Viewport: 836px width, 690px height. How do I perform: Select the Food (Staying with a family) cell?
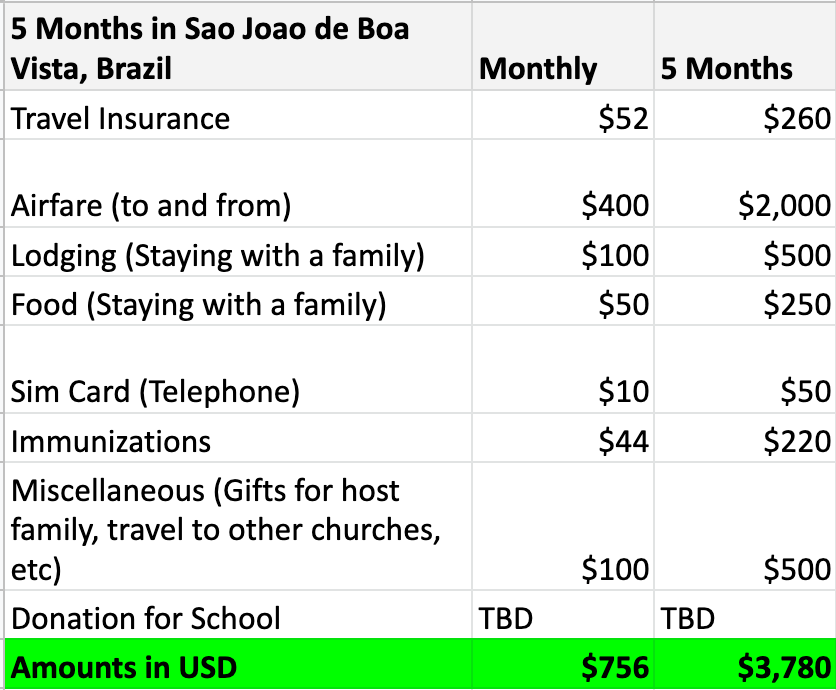pyautogui.click(x=198, y=303)
